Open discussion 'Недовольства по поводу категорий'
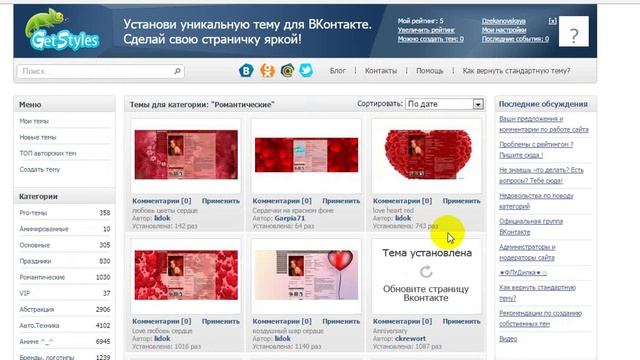 pos(536,201)
